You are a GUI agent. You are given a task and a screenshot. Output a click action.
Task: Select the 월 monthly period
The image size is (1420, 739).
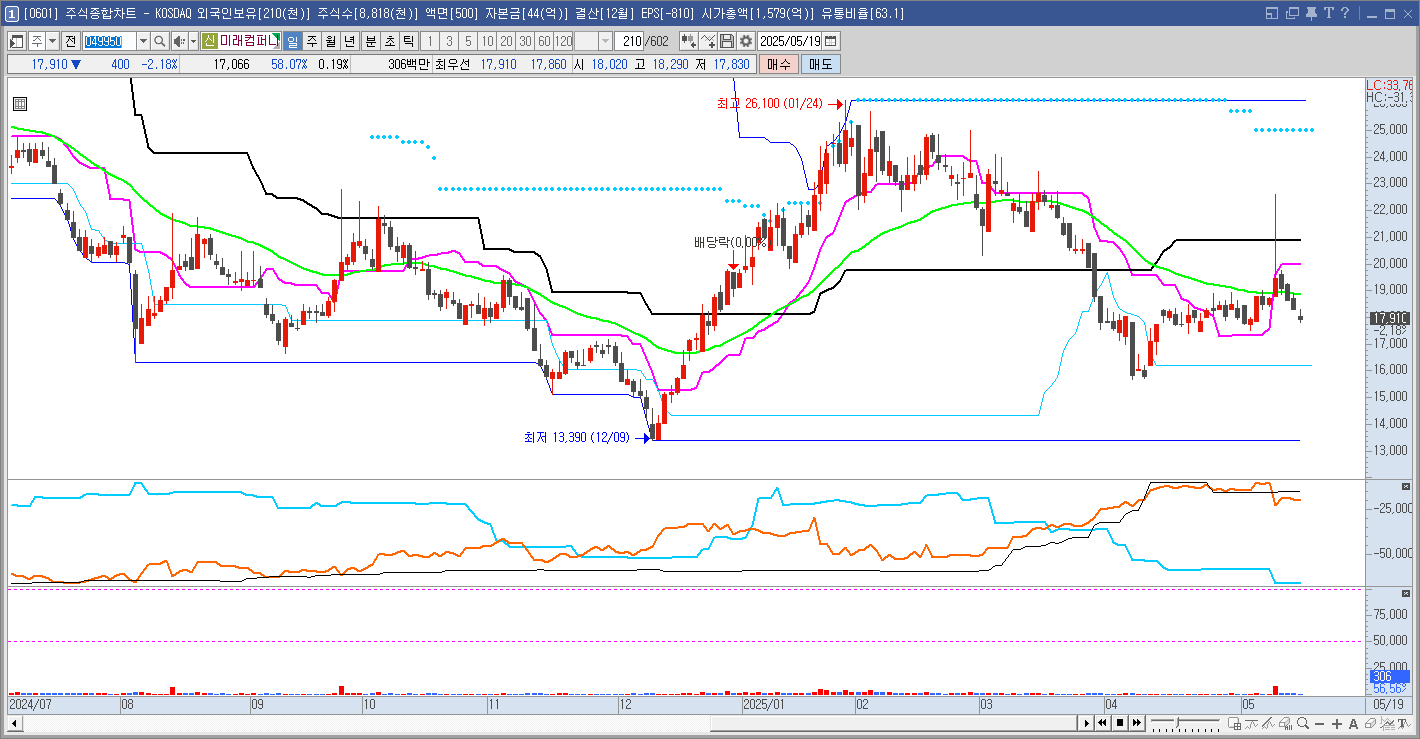(330, 41)
